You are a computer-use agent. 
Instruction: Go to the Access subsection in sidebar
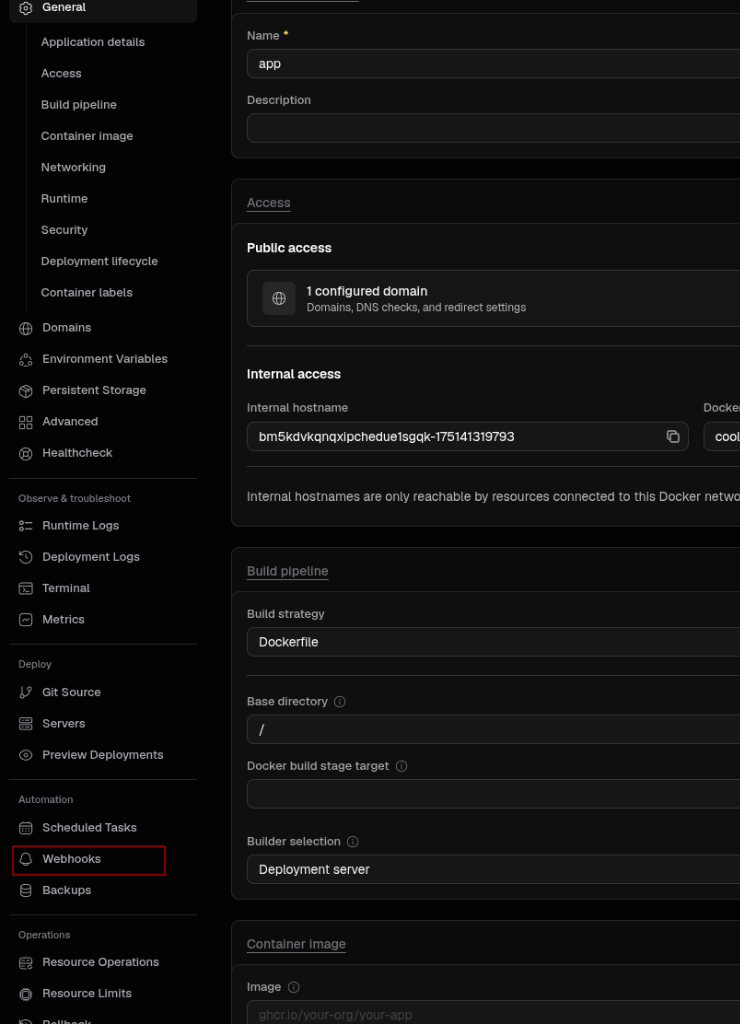coord(61,73)
